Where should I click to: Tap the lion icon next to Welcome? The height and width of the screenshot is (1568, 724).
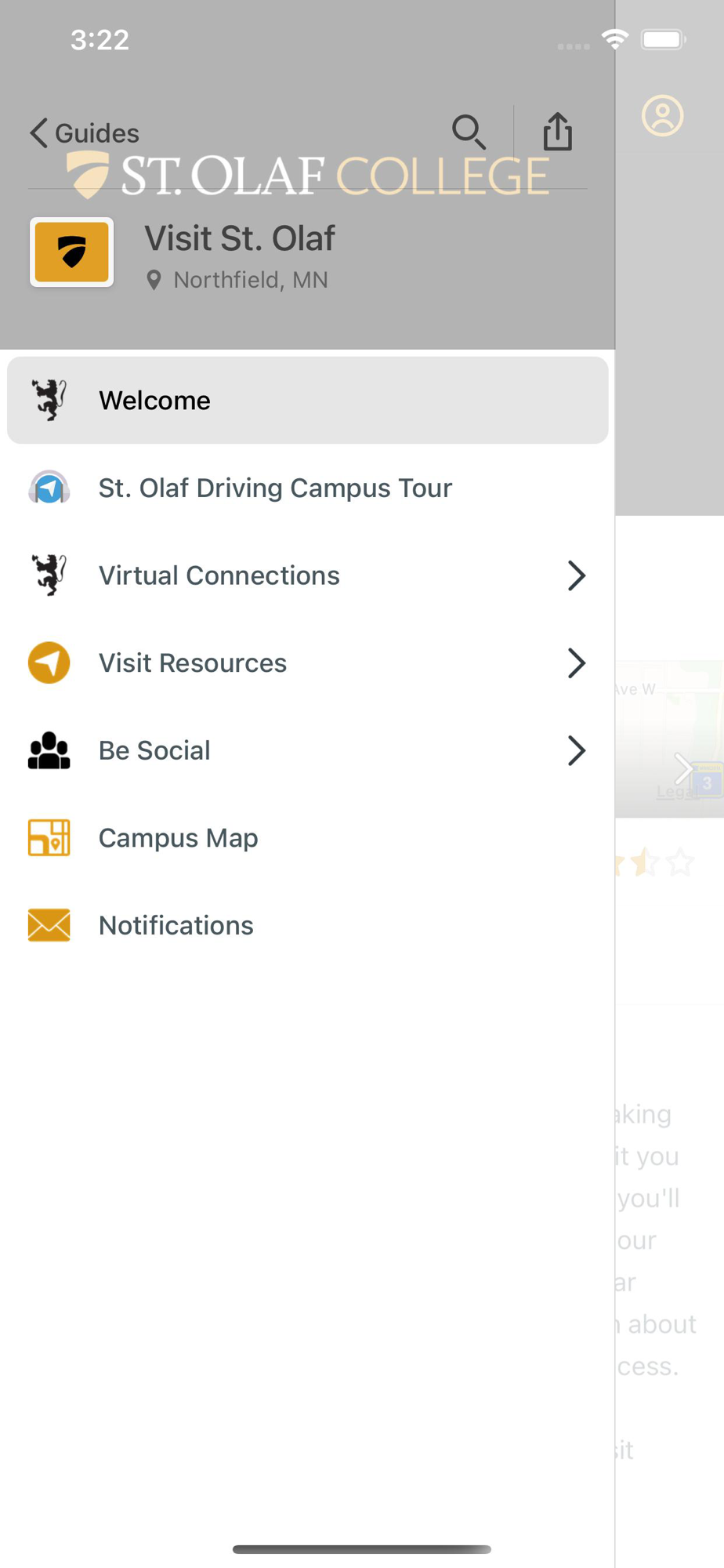49,400
